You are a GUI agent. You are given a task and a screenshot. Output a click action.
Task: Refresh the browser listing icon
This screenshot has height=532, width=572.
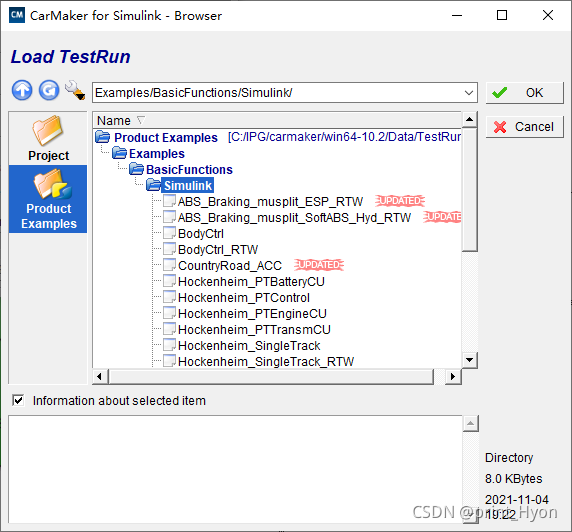click(x=49, y=90)
